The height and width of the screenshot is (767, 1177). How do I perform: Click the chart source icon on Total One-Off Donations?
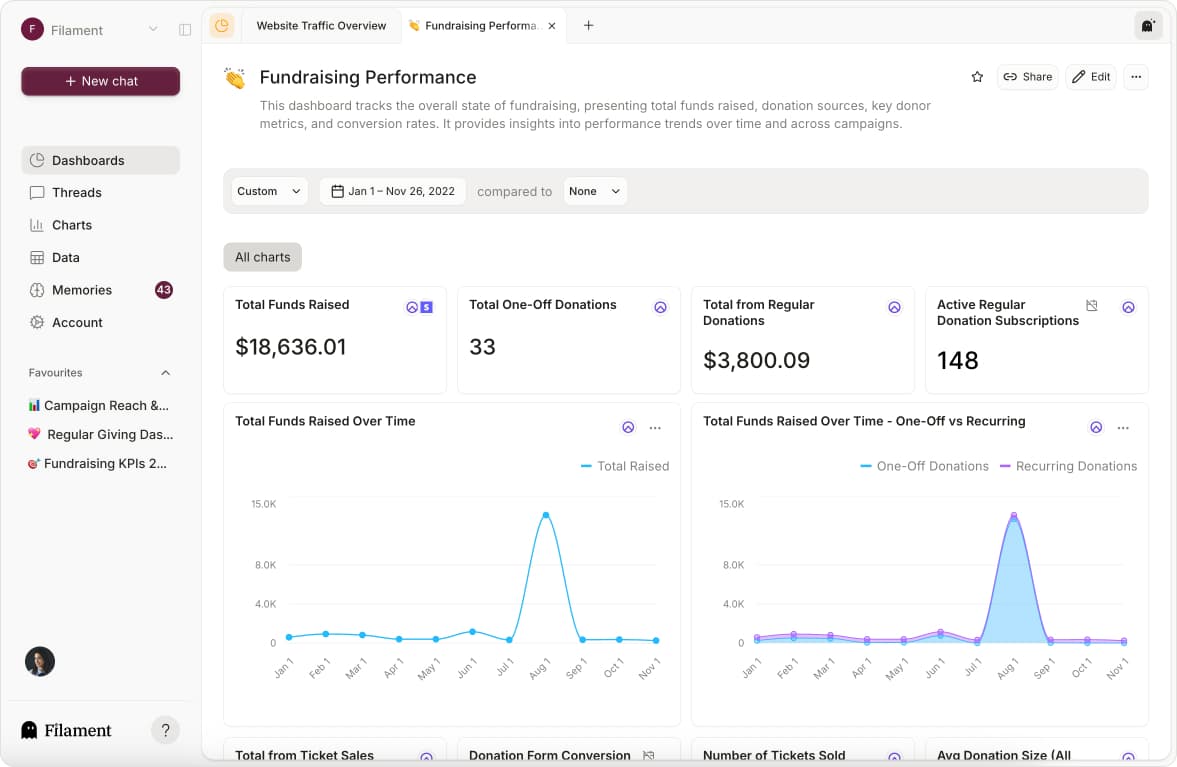pyautogui.click(x=660, y=307)
